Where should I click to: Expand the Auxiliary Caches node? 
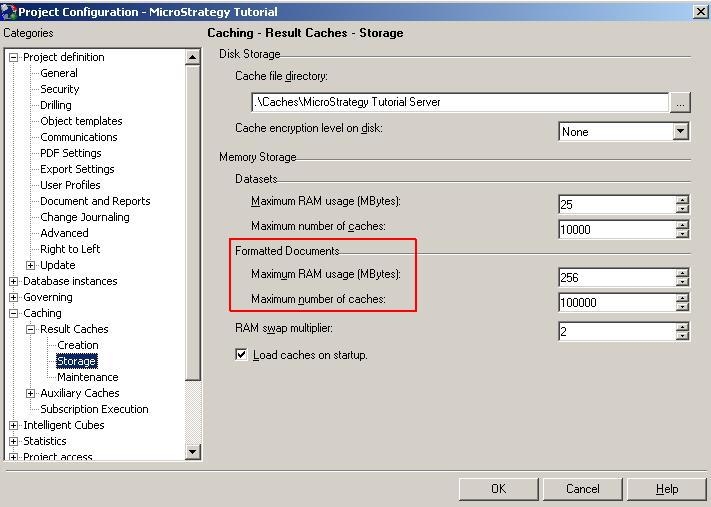pyautogui.click(x=31, y=393)
